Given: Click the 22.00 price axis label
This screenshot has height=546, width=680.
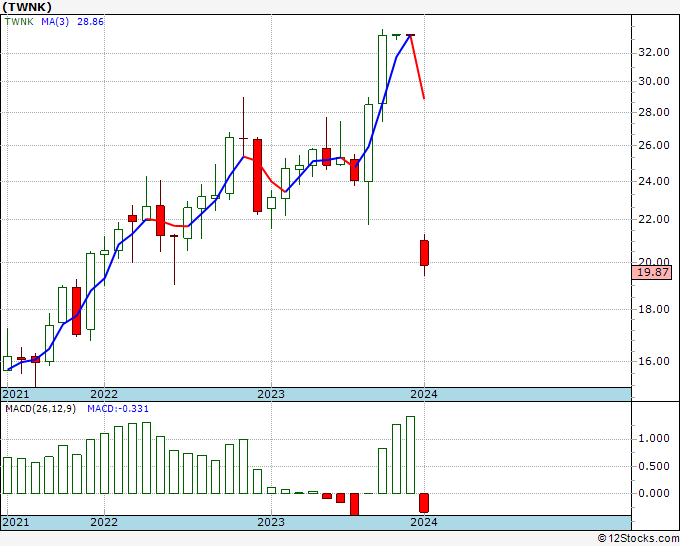Looking at the screenshot, I should [654, 219].
